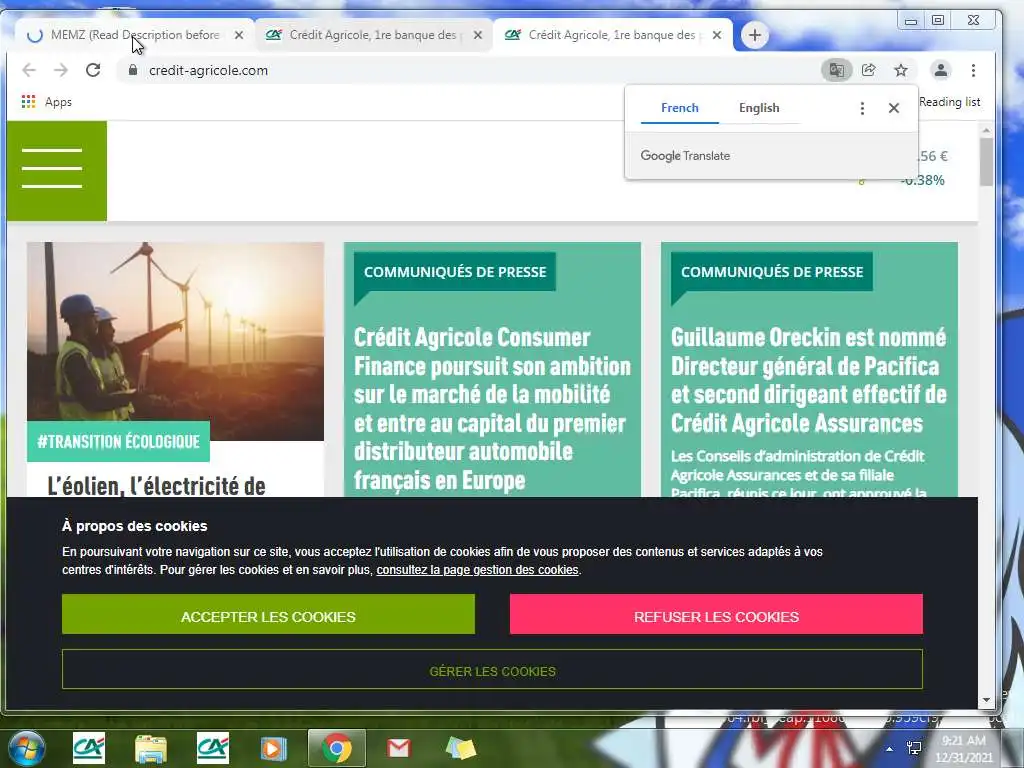Close the second Crédit Agricole tab

(478, 35)
